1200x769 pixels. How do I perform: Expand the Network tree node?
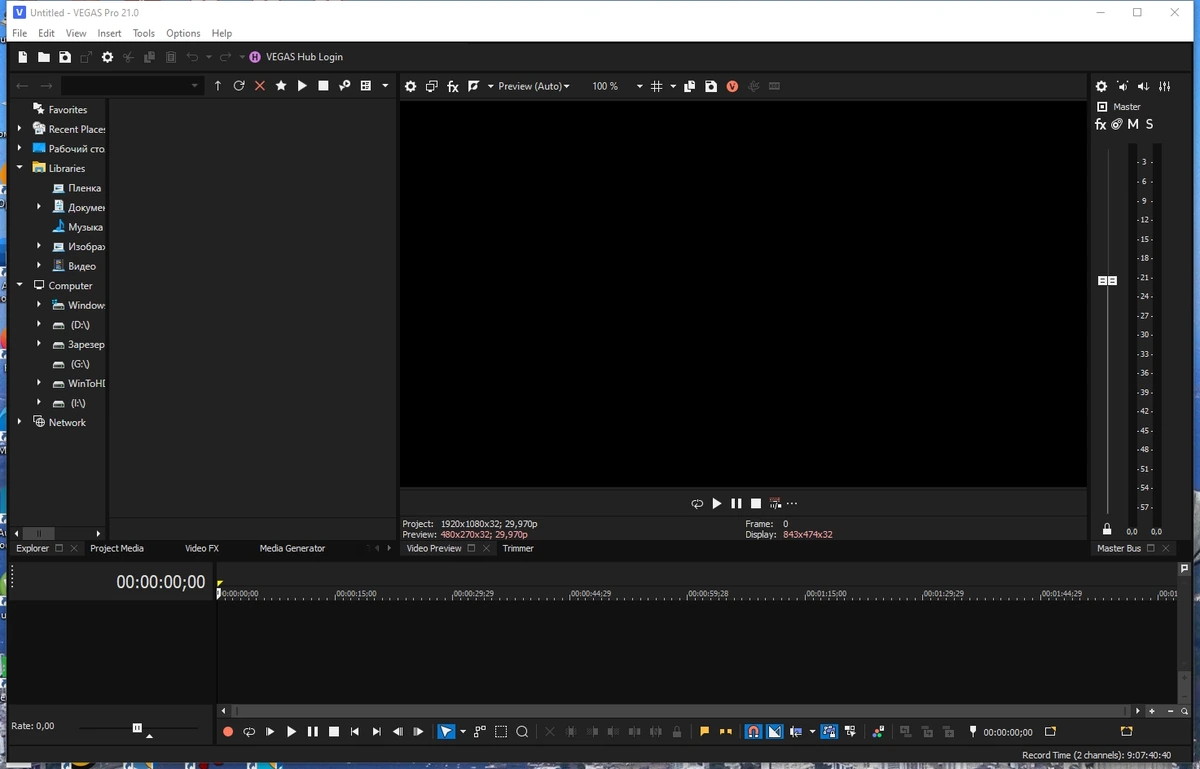[19, 422]
